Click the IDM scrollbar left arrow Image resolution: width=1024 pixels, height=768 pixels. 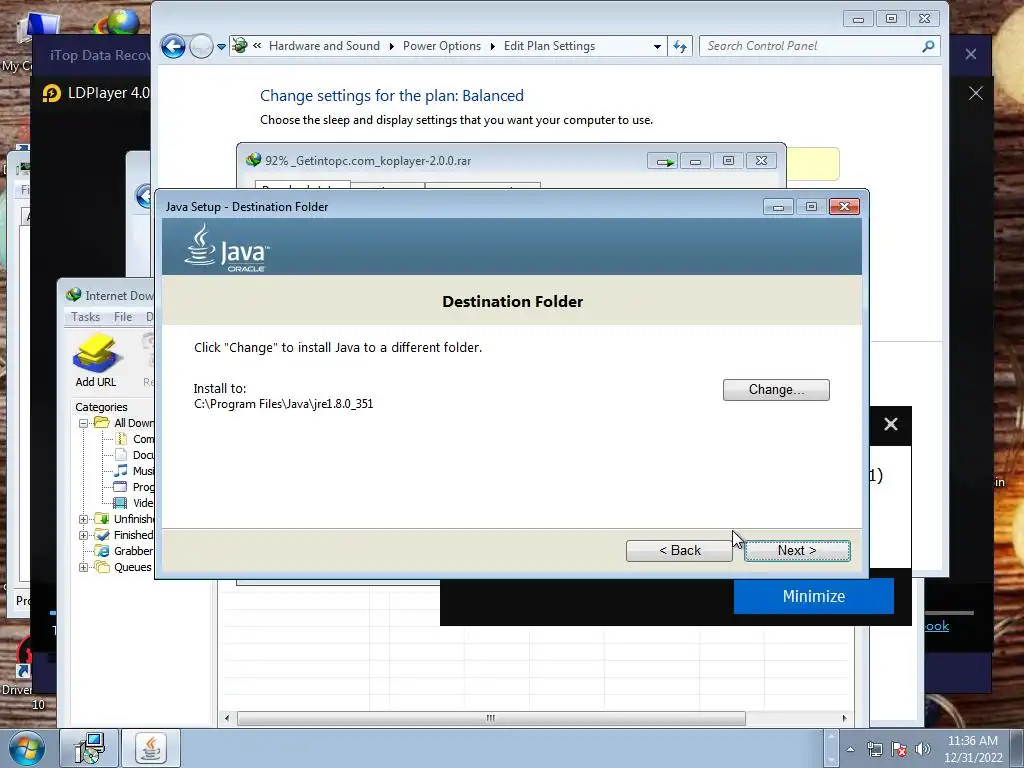pyautogui.click(x=227, y=718)
